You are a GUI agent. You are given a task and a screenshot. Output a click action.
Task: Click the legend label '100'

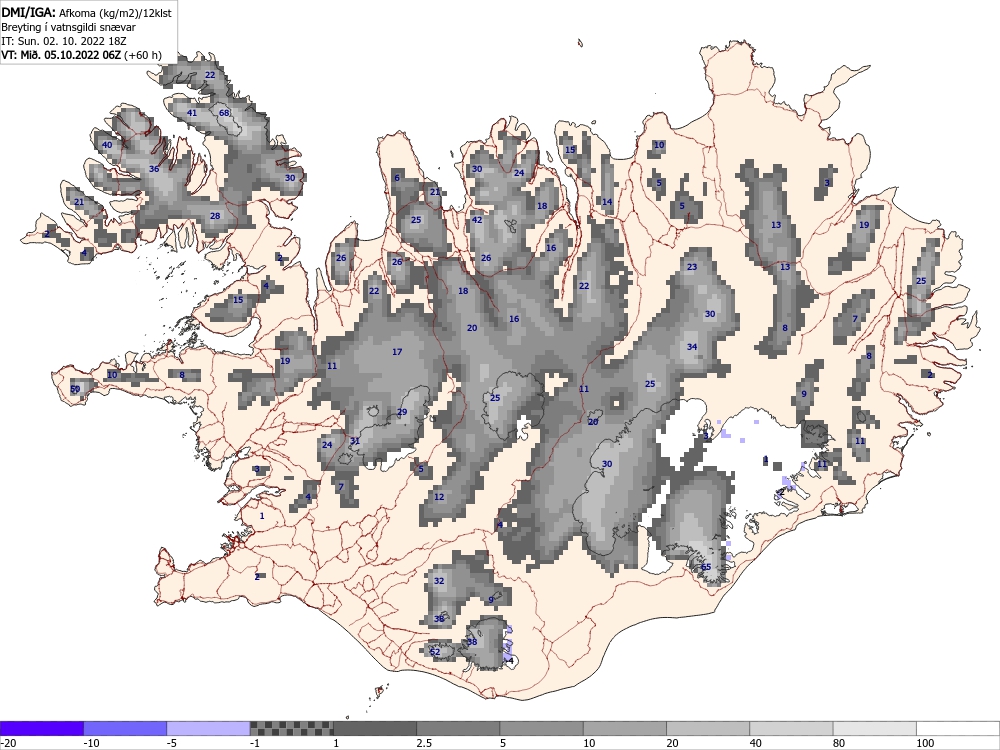coord(925,743)
